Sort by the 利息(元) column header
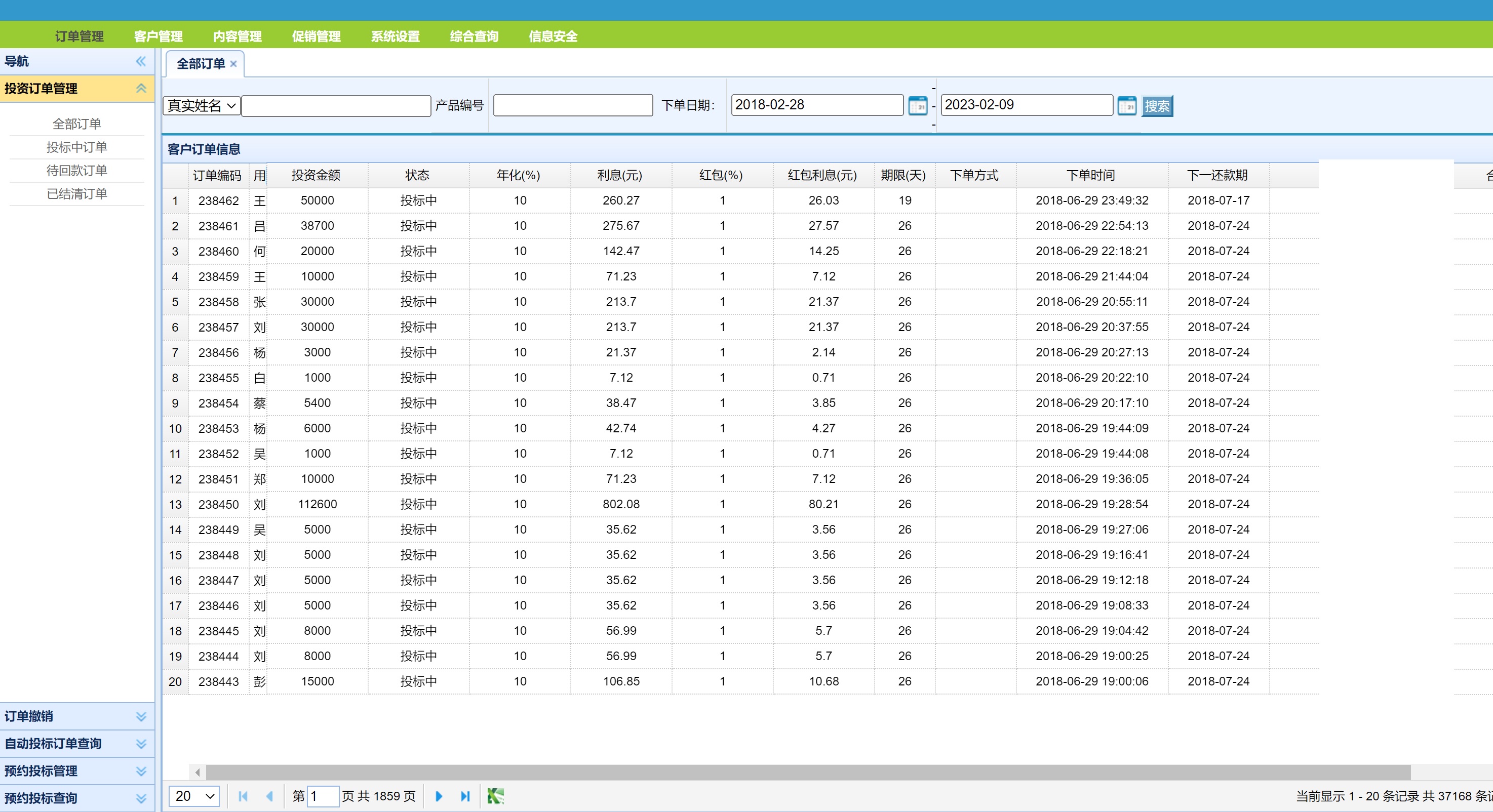 pyautogui.click(x=621, y=176)
